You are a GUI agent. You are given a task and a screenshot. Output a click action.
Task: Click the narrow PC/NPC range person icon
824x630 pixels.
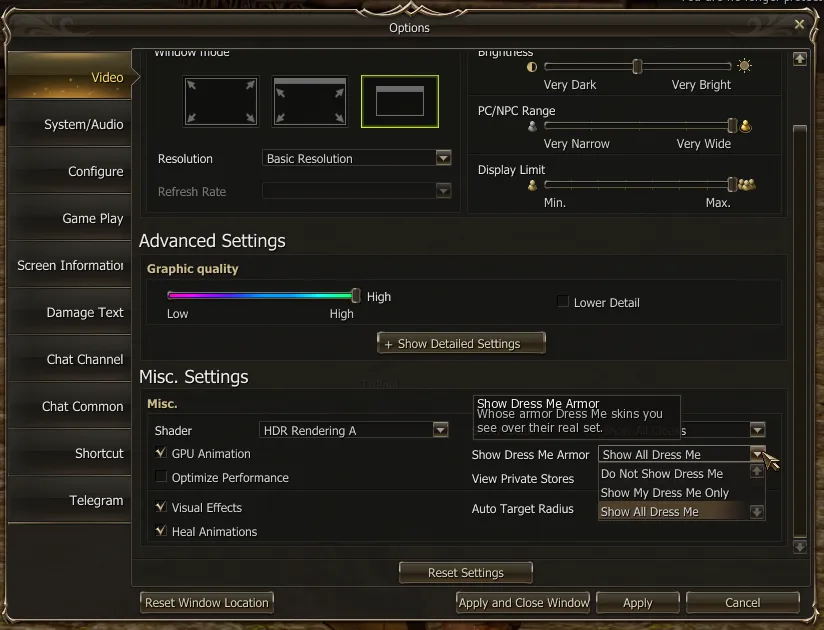tap(532, 126)
